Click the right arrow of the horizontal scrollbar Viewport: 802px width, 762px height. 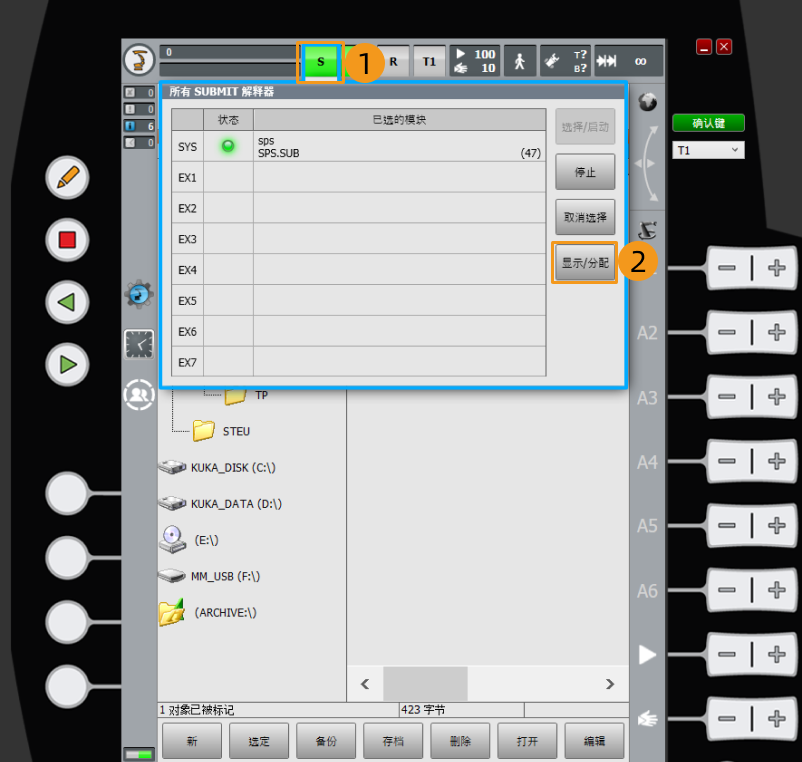click(x=610, y=684)
